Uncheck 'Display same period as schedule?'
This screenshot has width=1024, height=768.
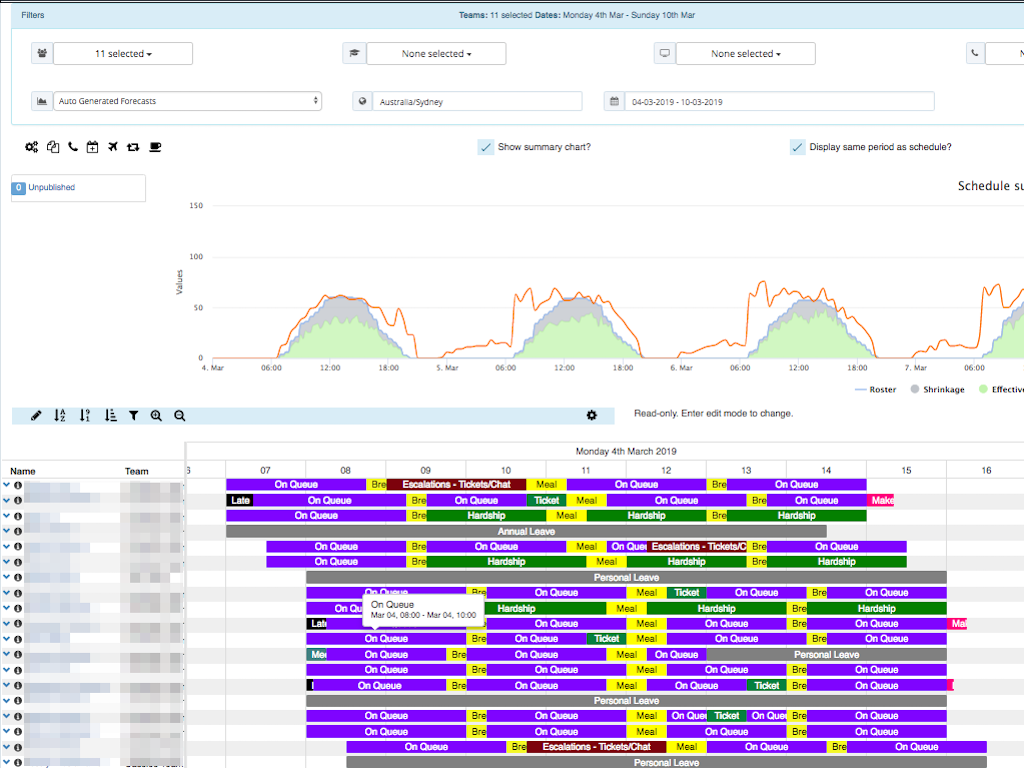point(797,146)
